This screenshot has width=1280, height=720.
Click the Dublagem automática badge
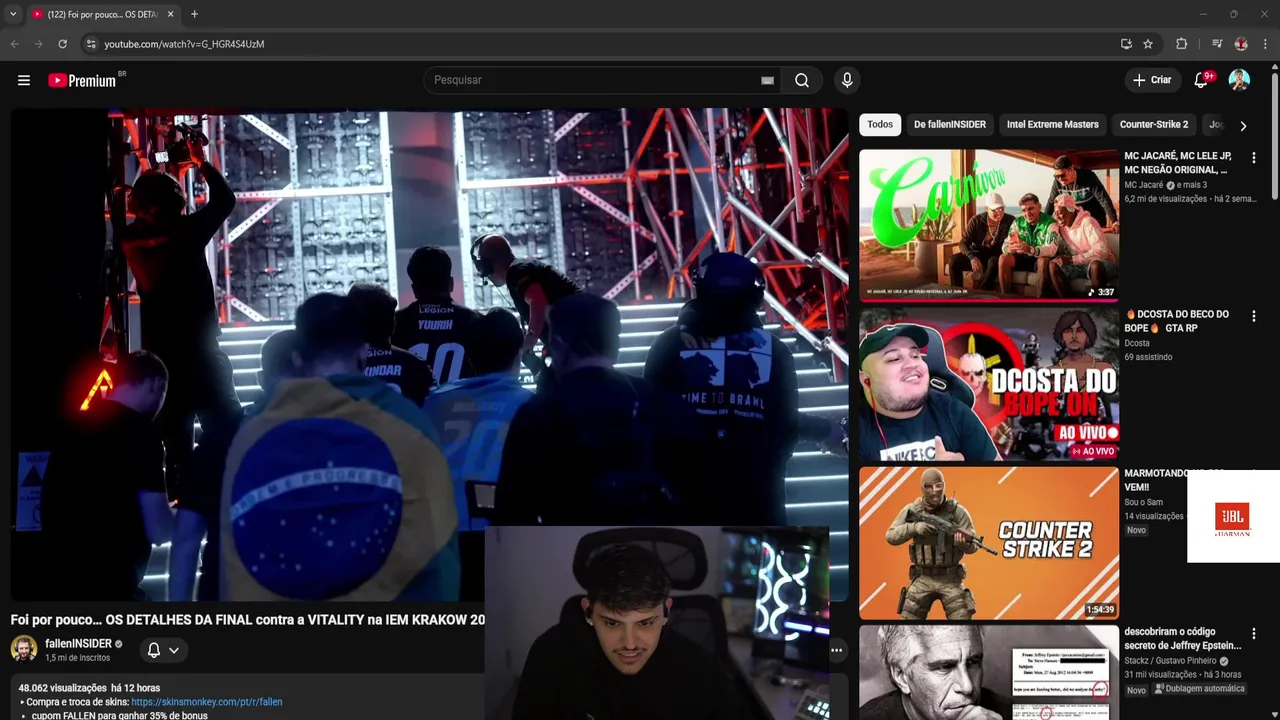tap(1200, 689)
